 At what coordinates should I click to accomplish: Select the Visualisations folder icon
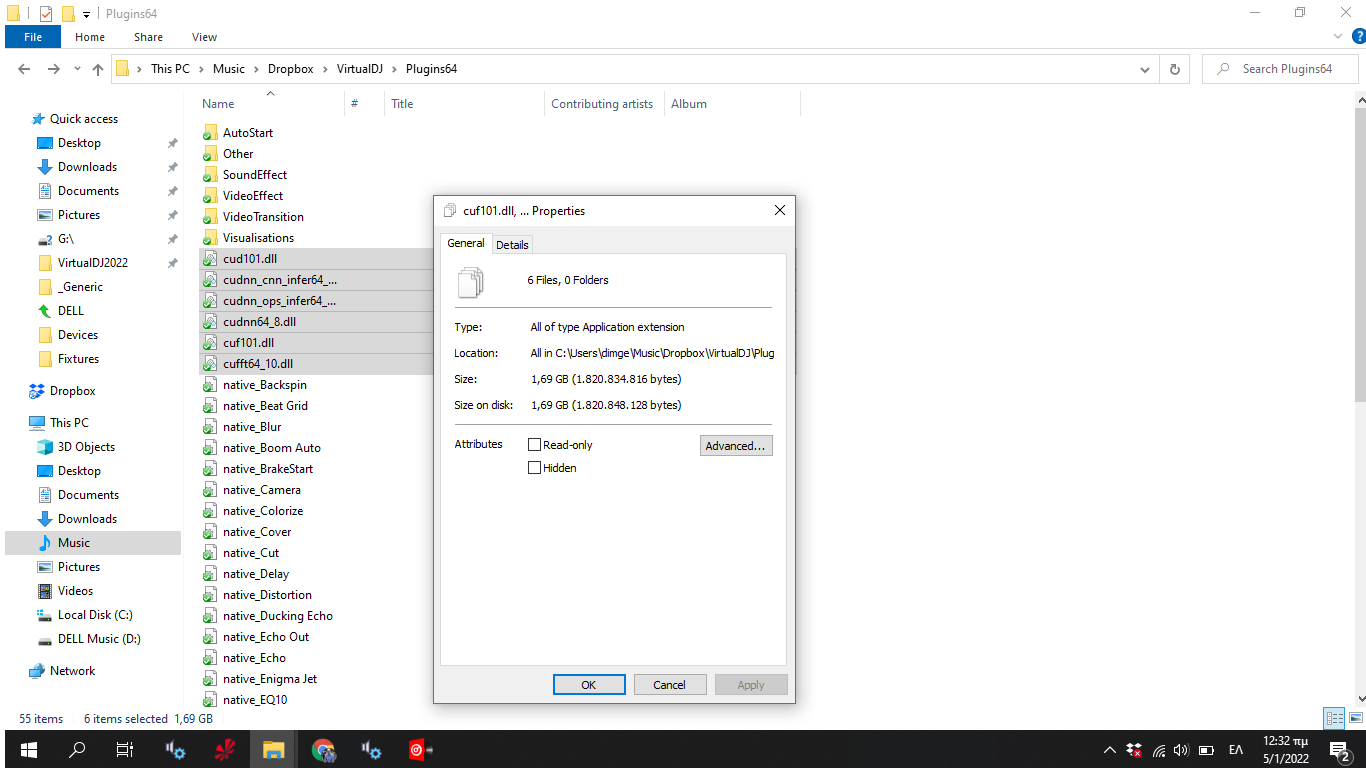tap(210, 238)
